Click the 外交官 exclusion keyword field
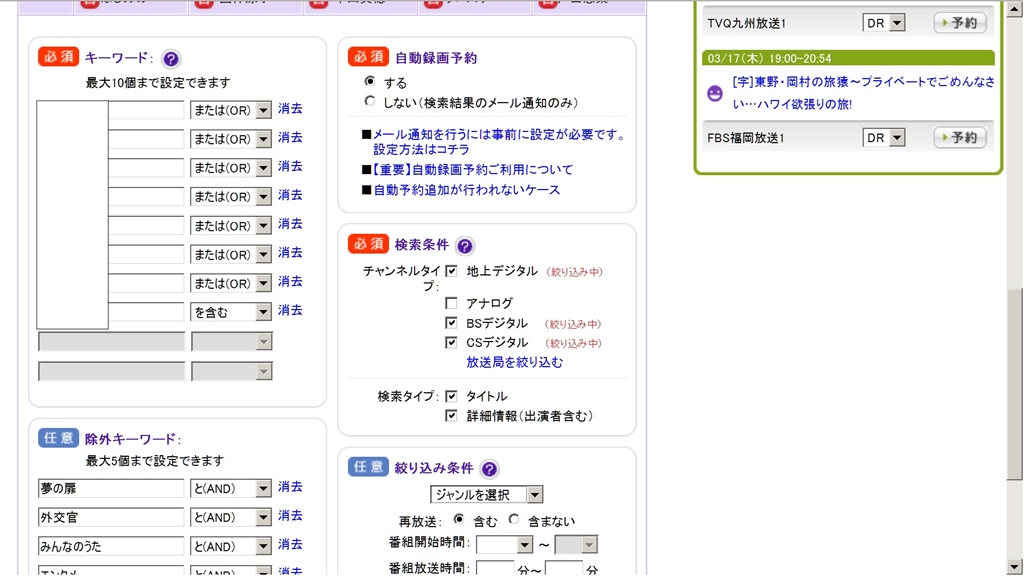Viewport: 1024px width, 576px height. (x=111, y=517)
